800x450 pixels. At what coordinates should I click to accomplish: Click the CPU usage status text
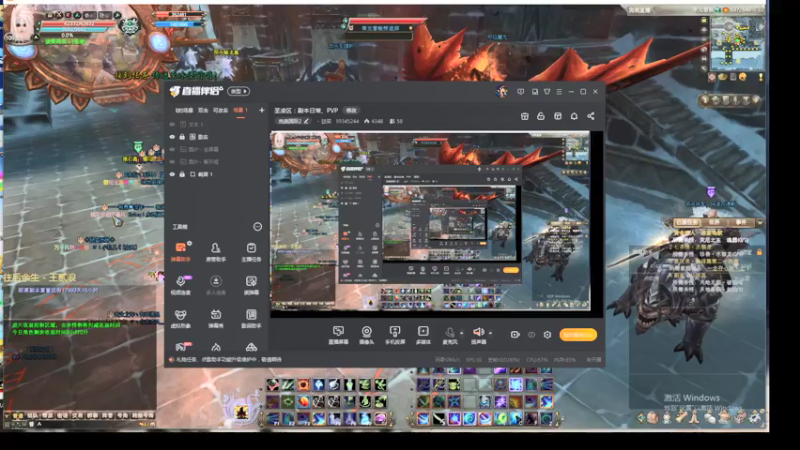pyautogui.click(x=537, y=360)
